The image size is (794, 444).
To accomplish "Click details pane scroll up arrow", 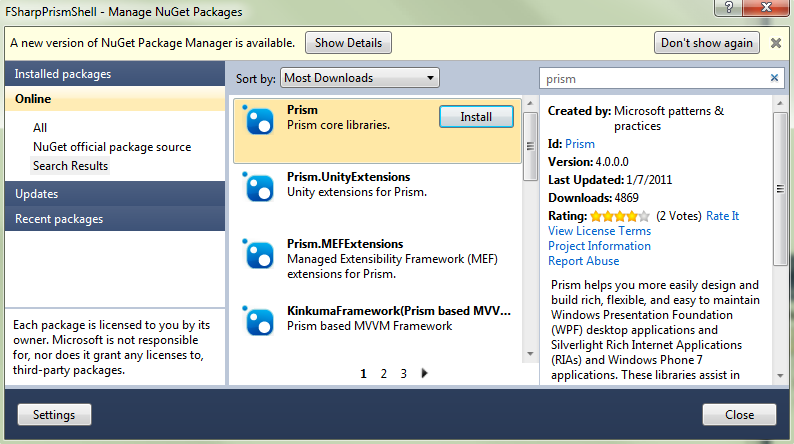I will (x=780, y=103).
